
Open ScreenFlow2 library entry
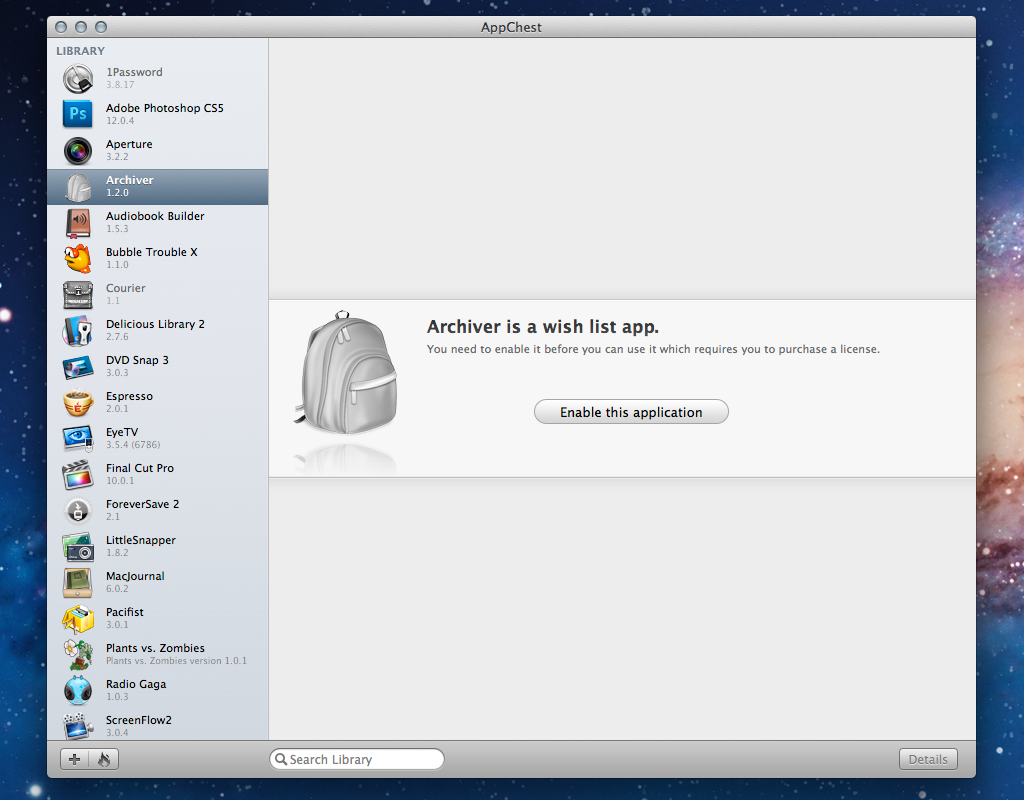coord(157,724)
